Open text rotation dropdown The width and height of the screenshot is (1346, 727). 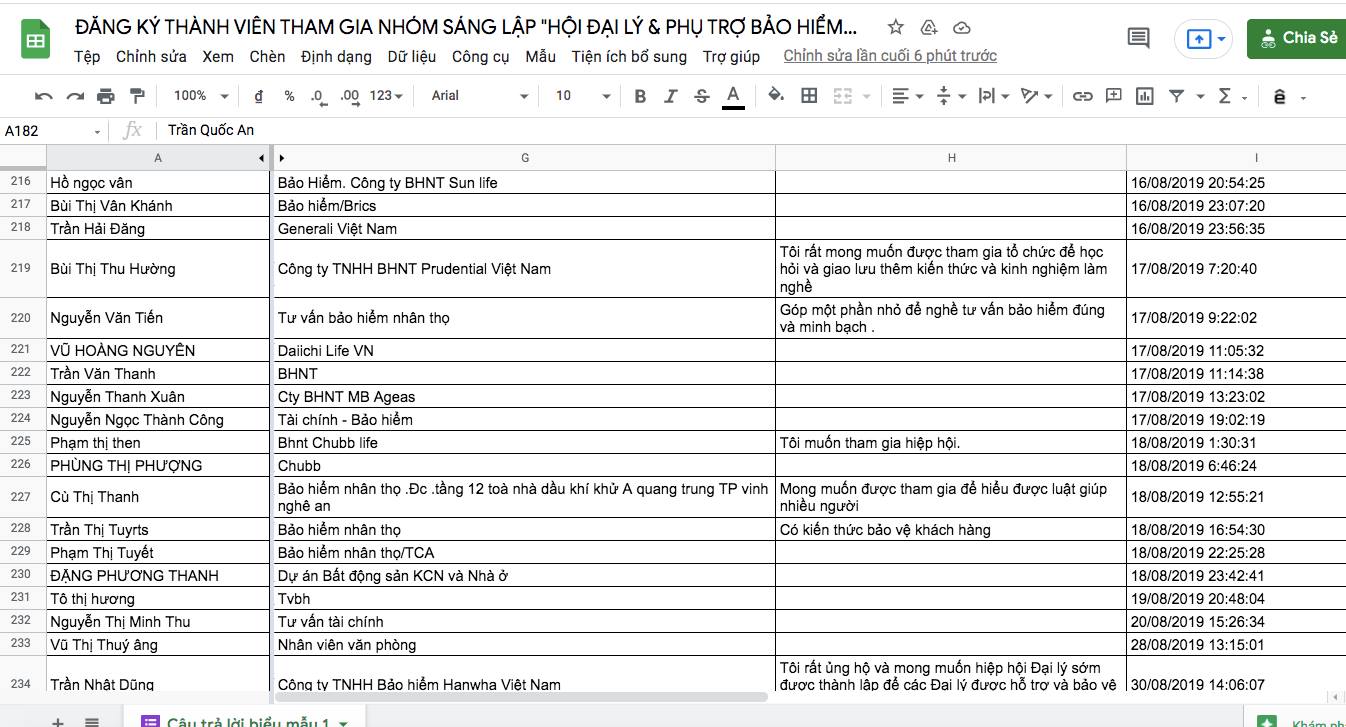[1036, 96]
